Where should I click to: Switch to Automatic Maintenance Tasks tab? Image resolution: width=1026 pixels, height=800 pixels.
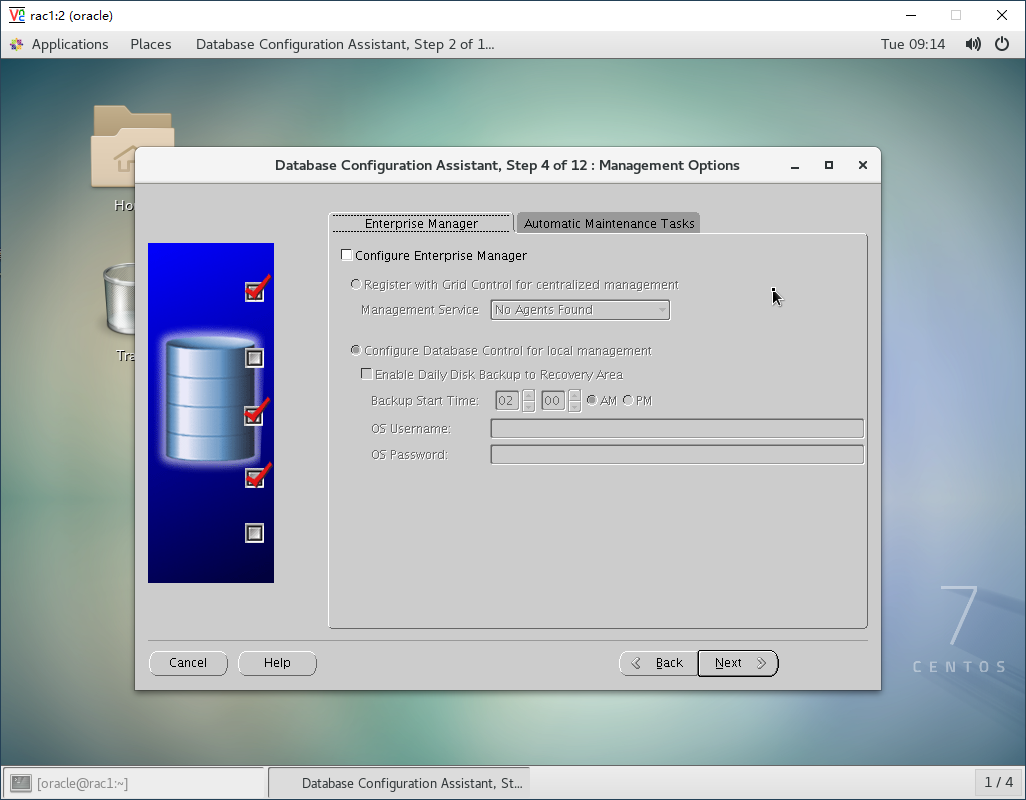coord(609,223)
